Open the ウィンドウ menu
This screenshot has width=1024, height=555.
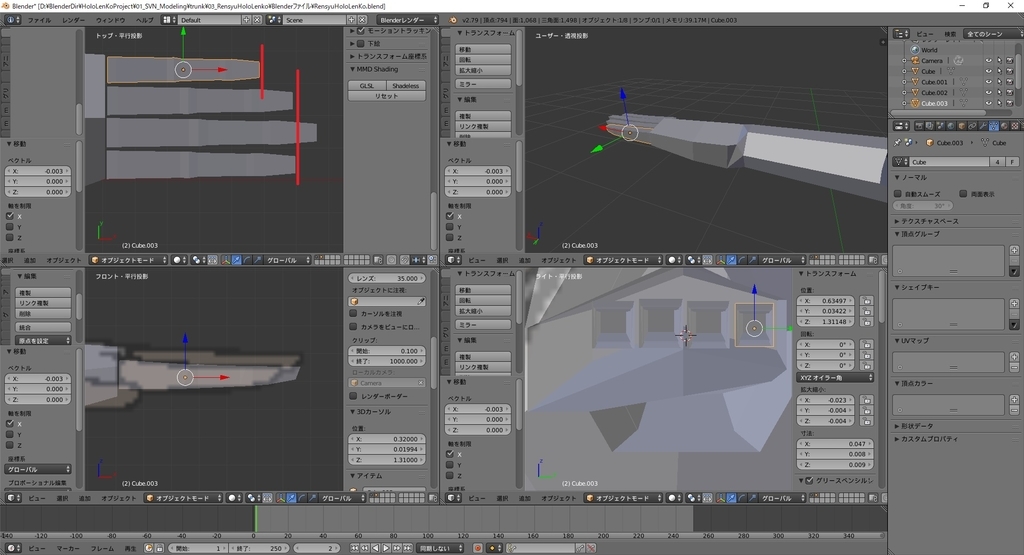point(110,20)
